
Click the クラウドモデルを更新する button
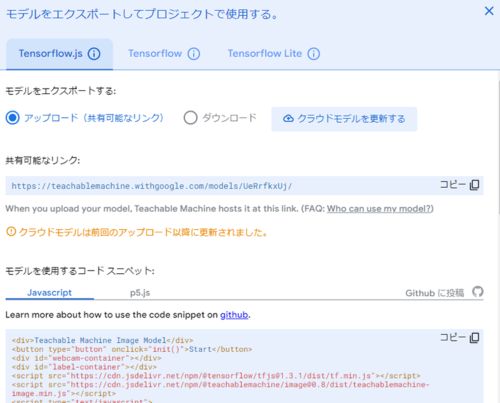(344, 119)
